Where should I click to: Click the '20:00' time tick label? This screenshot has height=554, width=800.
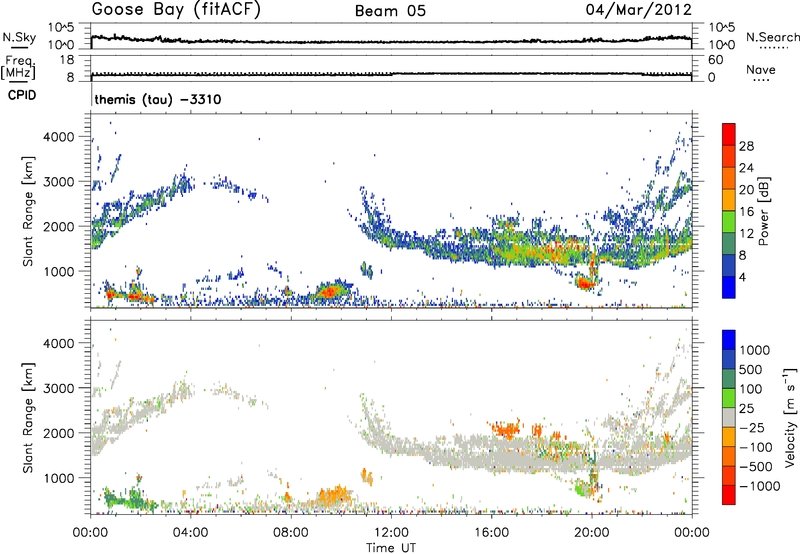point(591,533)
